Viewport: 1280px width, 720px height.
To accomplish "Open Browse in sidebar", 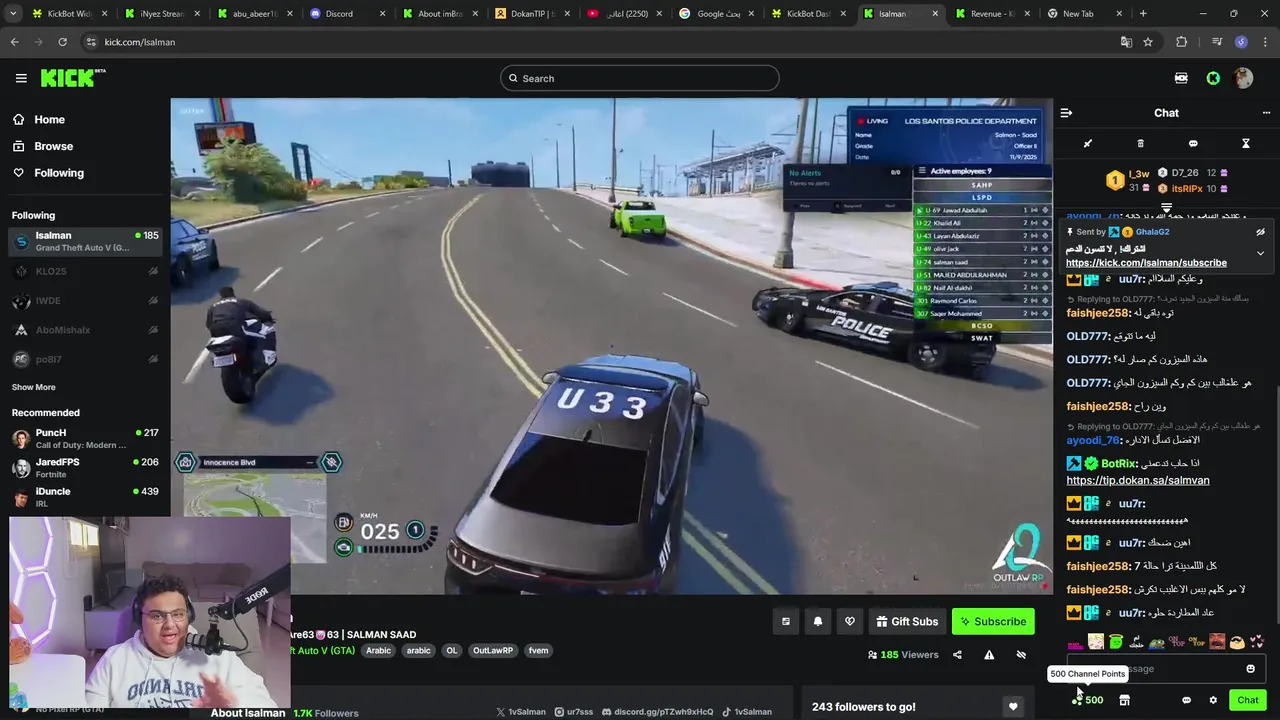I will coord(42,146).
